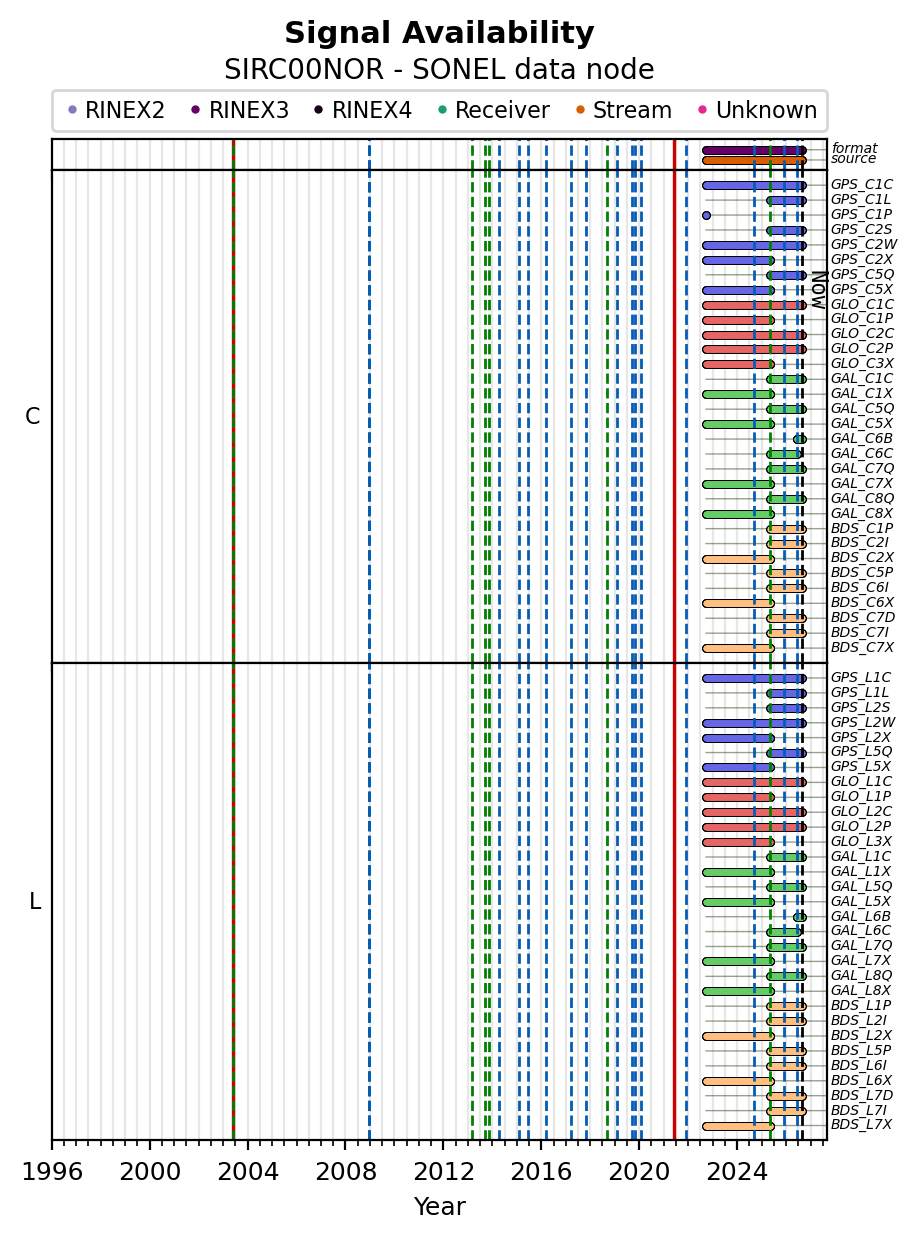This screenshot has width=918, height=1239.
Task: Click the blue dashed line near 2009
Action: click(369, 639)
